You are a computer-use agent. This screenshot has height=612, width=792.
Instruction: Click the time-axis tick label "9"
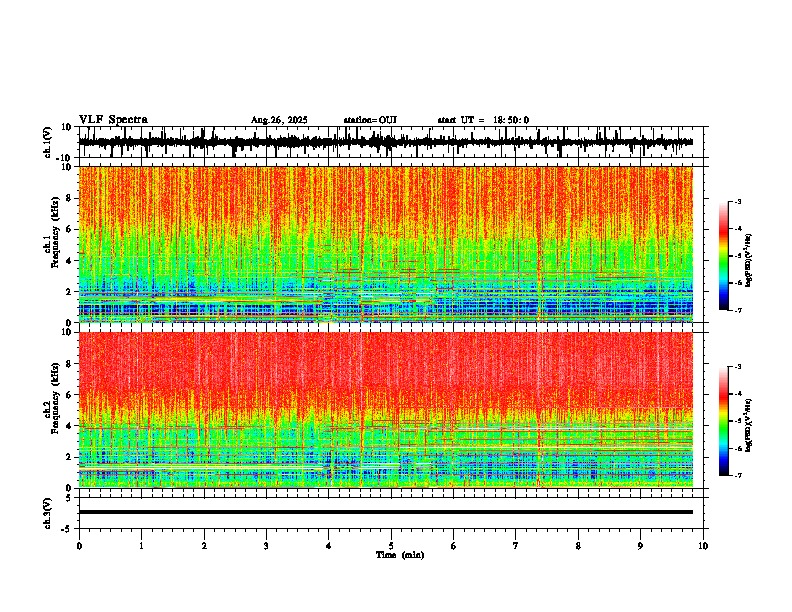pos(640,546)
